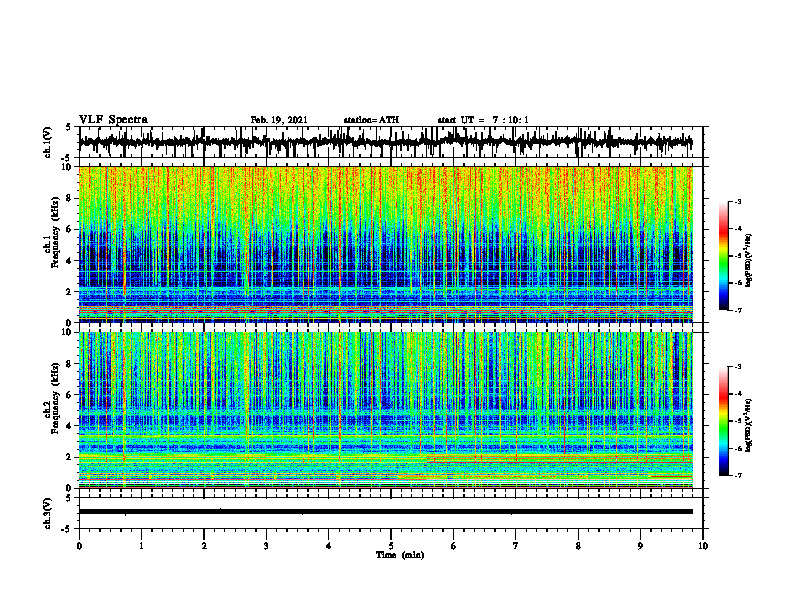Viewport: 792px width, 612px height.
Task: Click time axis tick label "5"
Action: 391,546
